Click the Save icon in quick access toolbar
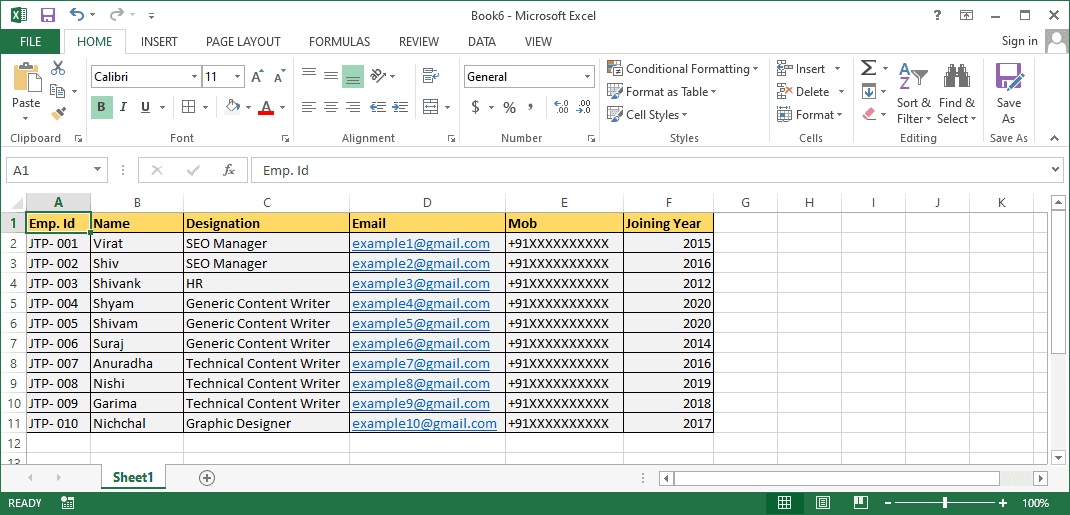 pos(48,14)
